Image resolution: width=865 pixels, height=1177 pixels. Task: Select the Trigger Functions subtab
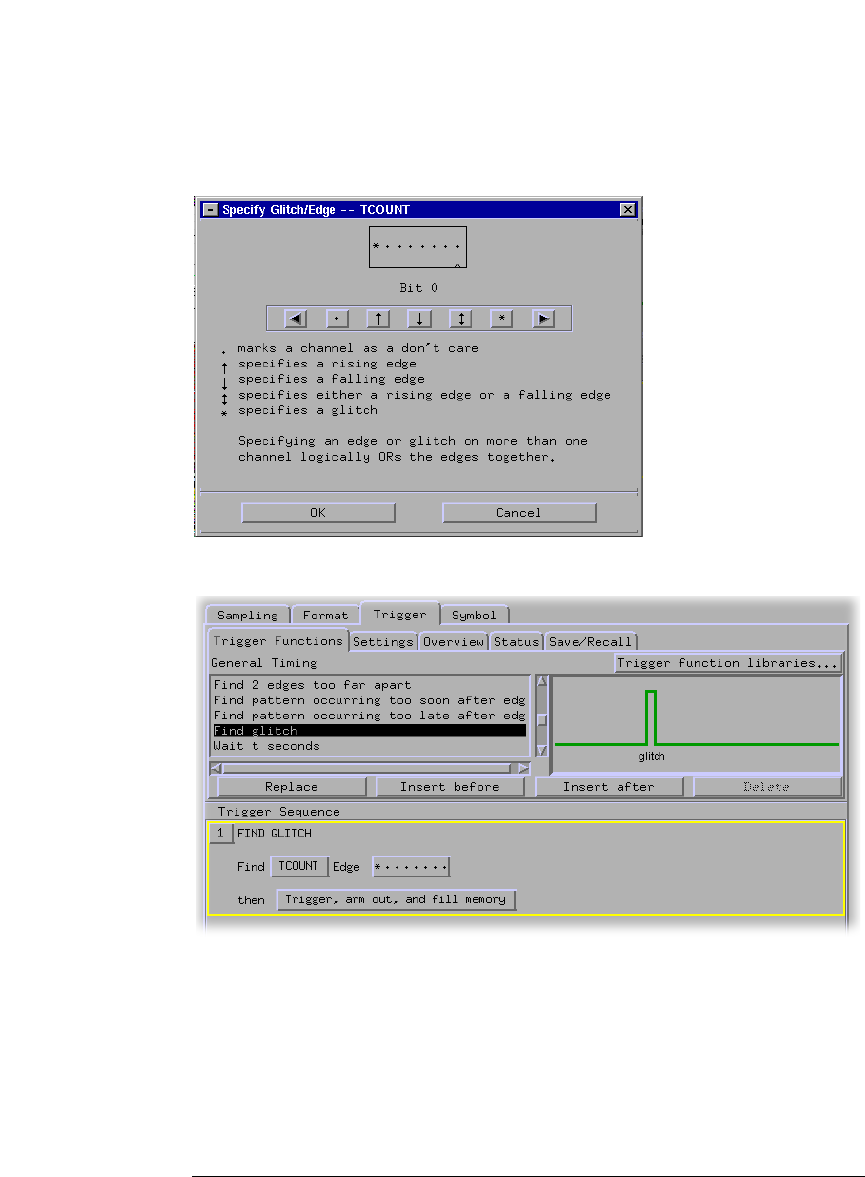(278, 640)
